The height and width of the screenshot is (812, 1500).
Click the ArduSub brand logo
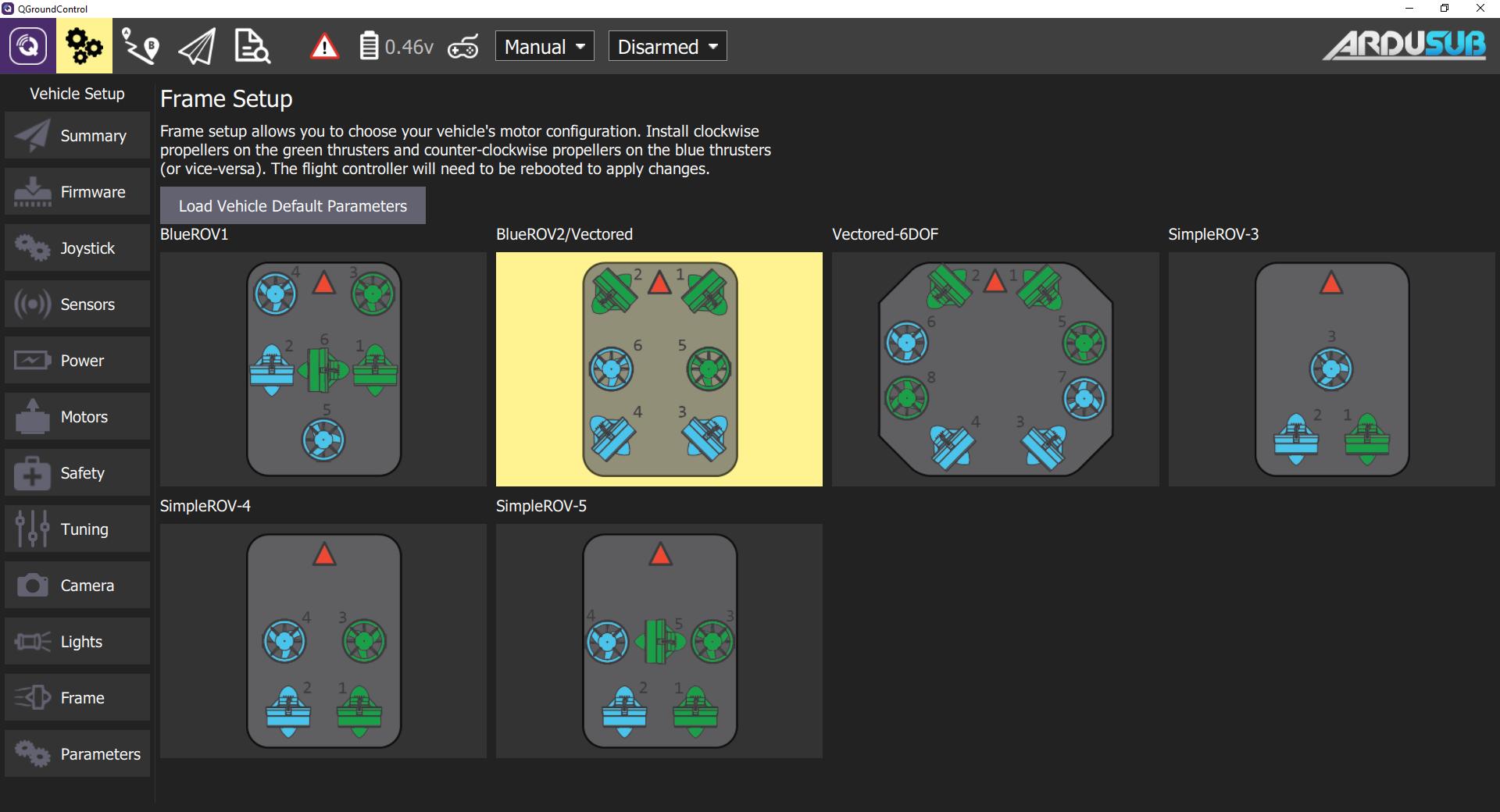(1405, 45)
